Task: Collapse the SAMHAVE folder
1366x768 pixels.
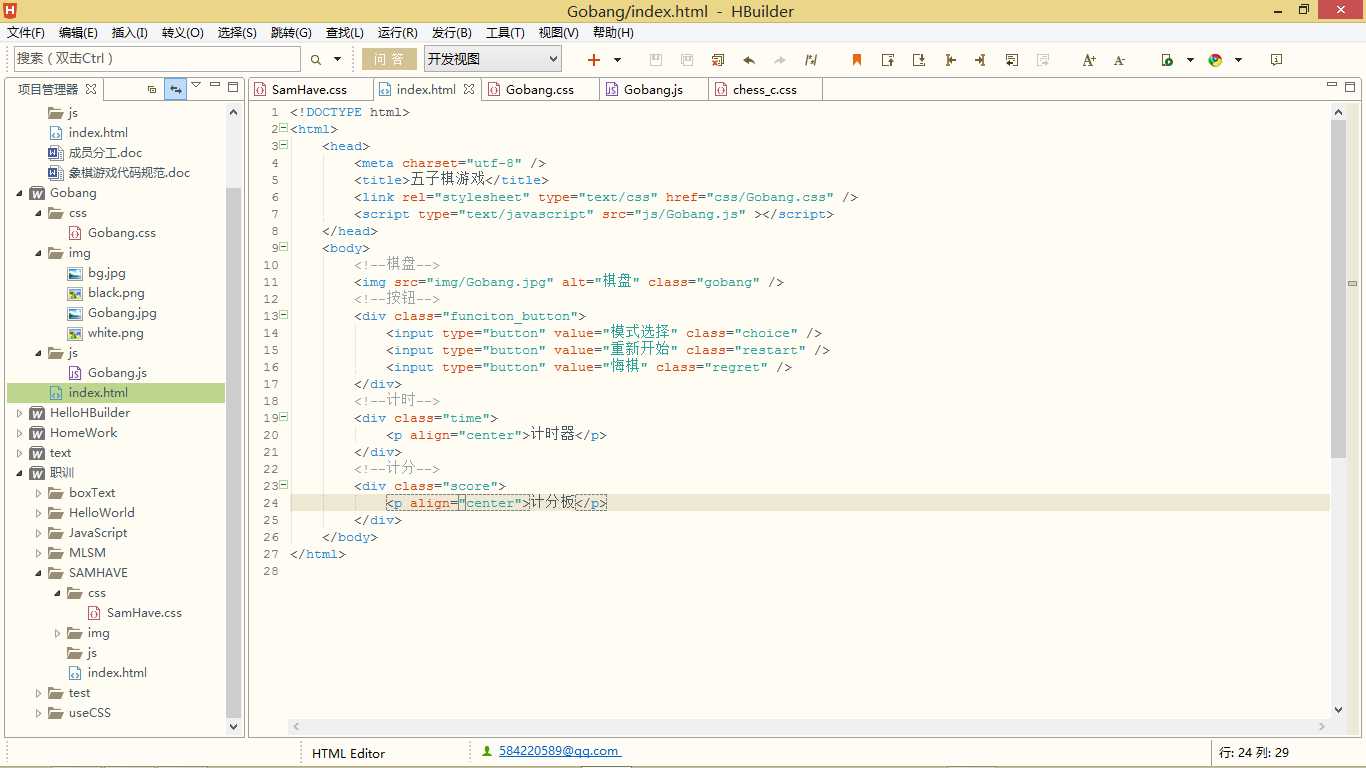Action: pyautogui.click(x=38, y=573)
